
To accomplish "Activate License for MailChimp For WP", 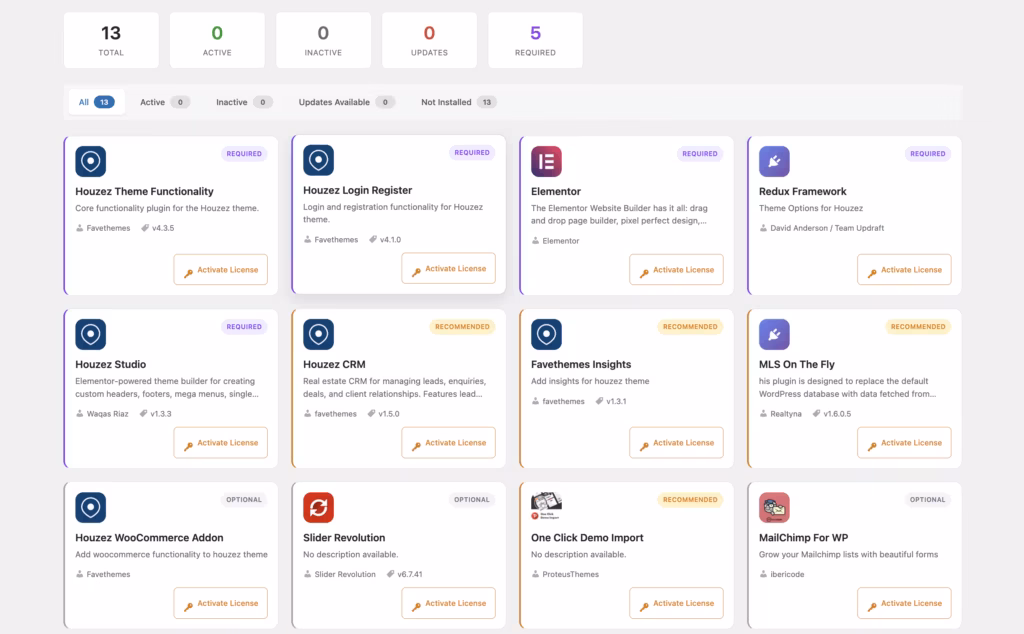I will coord(904,603).
